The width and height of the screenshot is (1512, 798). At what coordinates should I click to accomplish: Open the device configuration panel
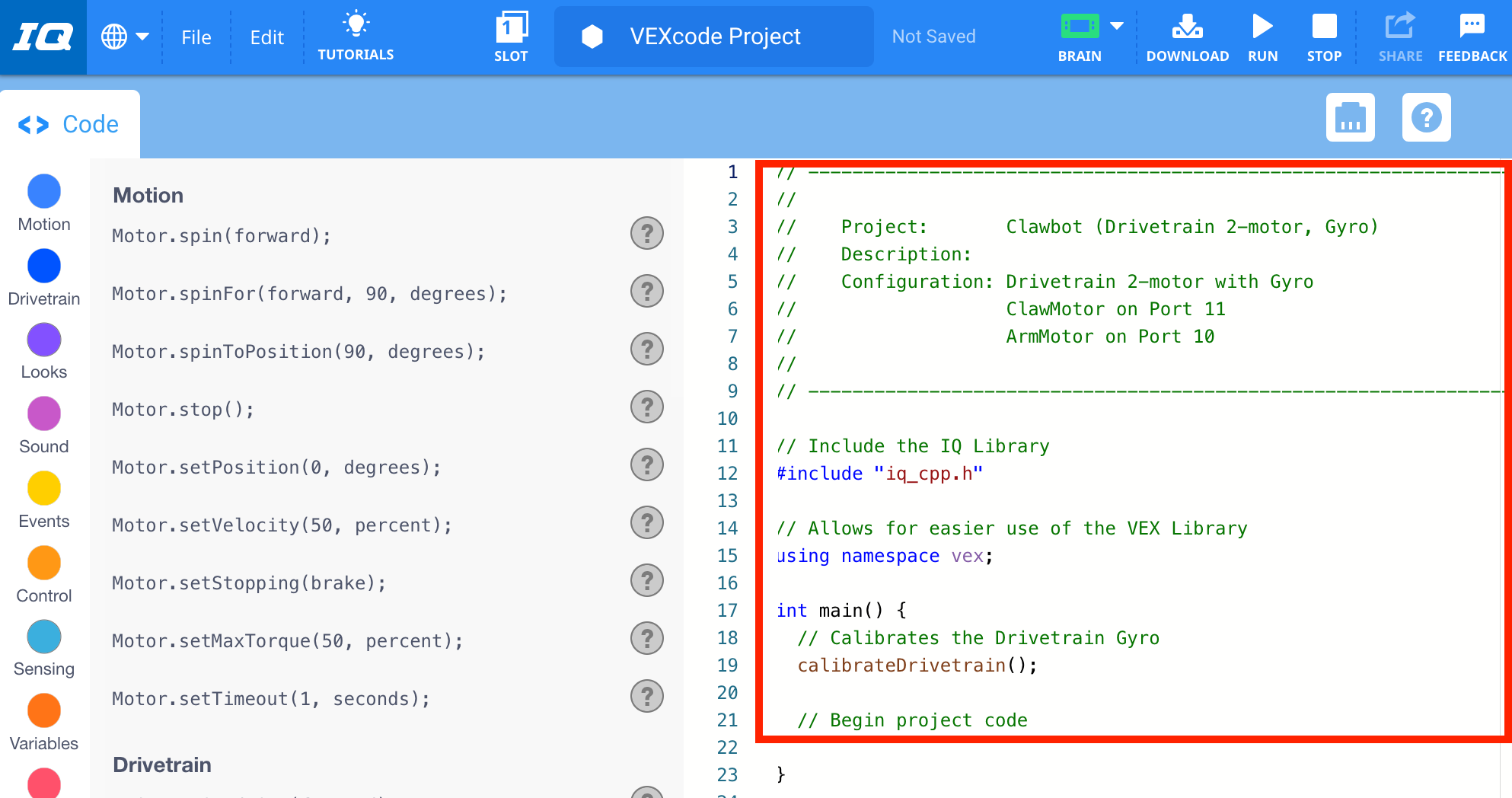1351,117
